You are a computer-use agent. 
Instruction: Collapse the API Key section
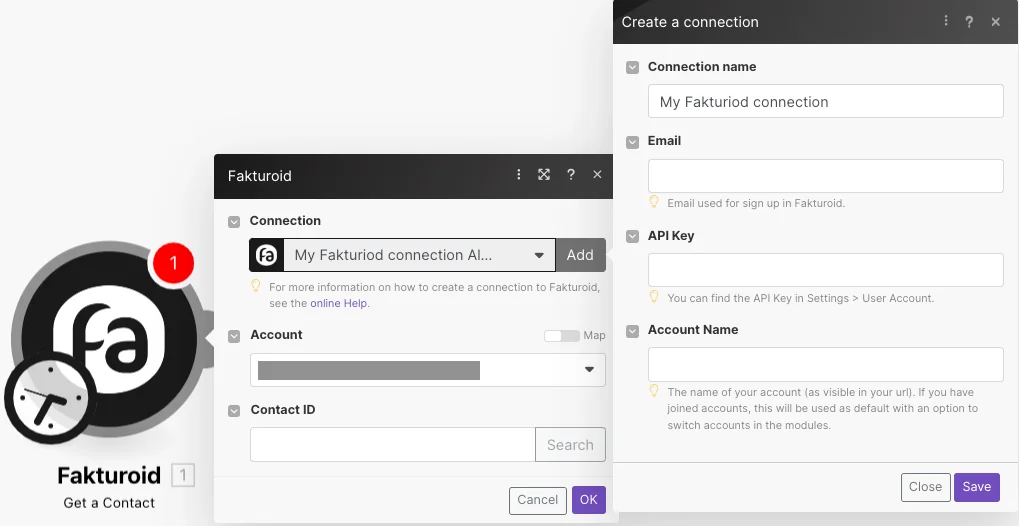(x=632, y=237)
